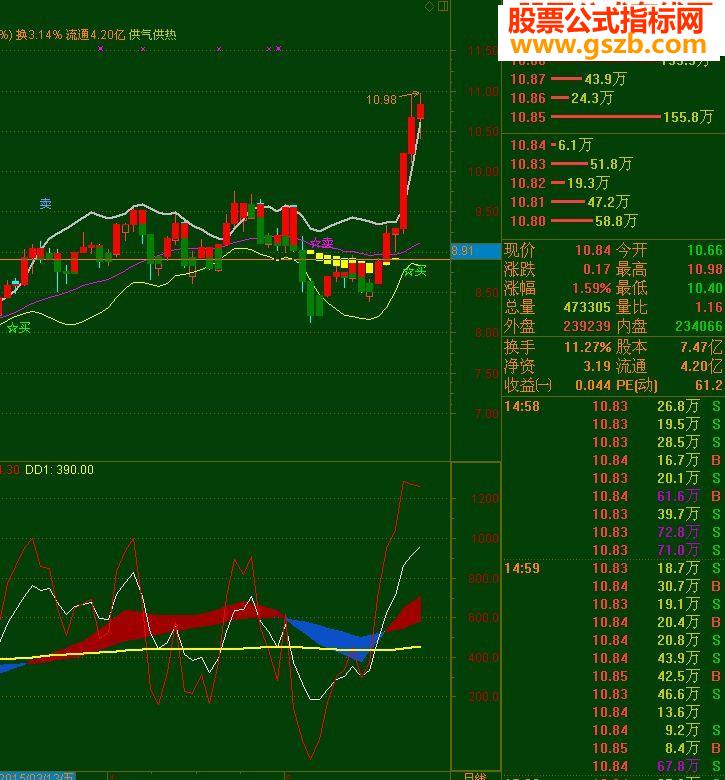Click the 10.87 ask row with 43.9万
Image resolution: width=725 pixels, height=780 pixels.
568,79
